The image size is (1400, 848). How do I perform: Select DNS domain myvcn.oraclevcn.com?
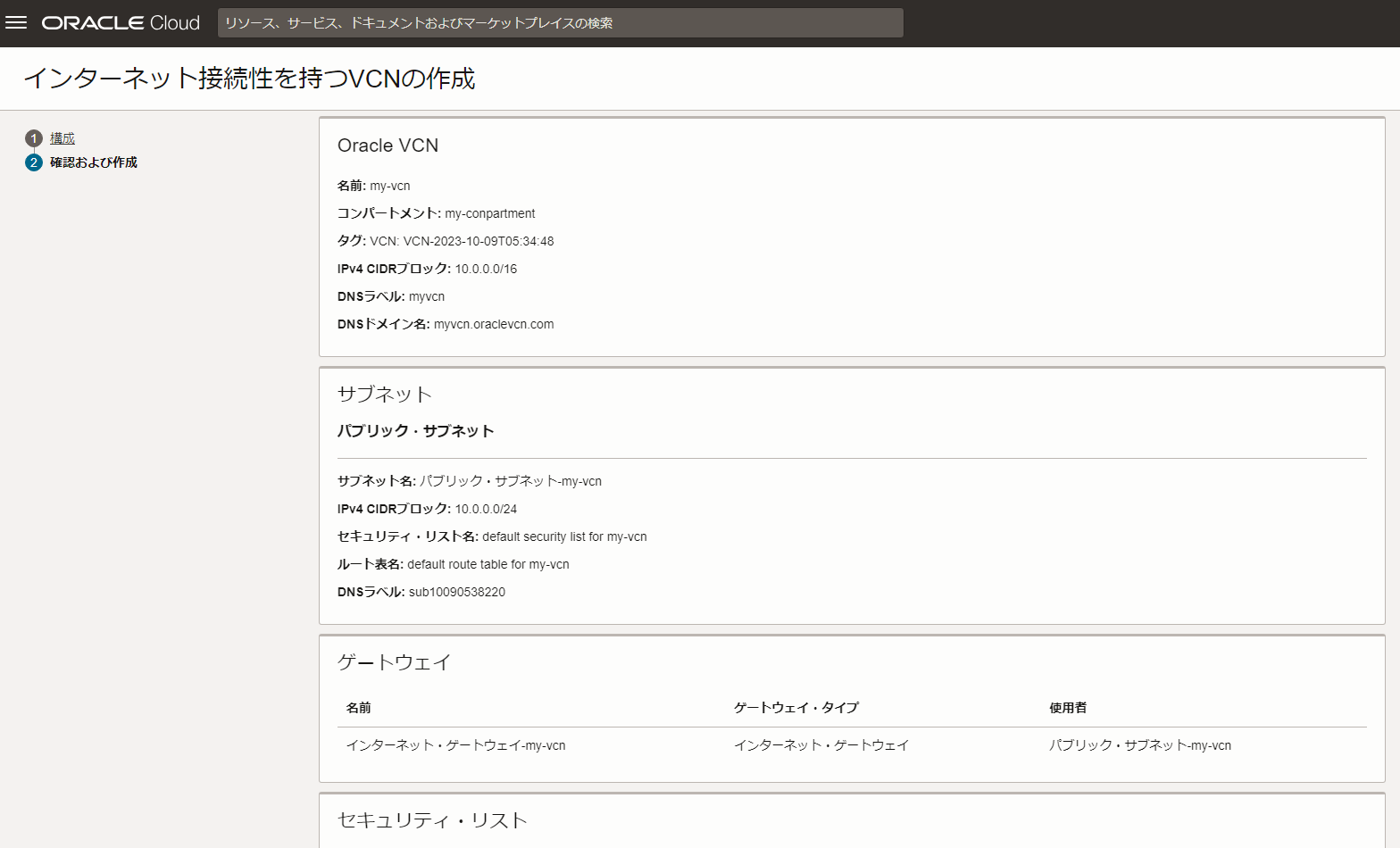[x=494, y=324]
